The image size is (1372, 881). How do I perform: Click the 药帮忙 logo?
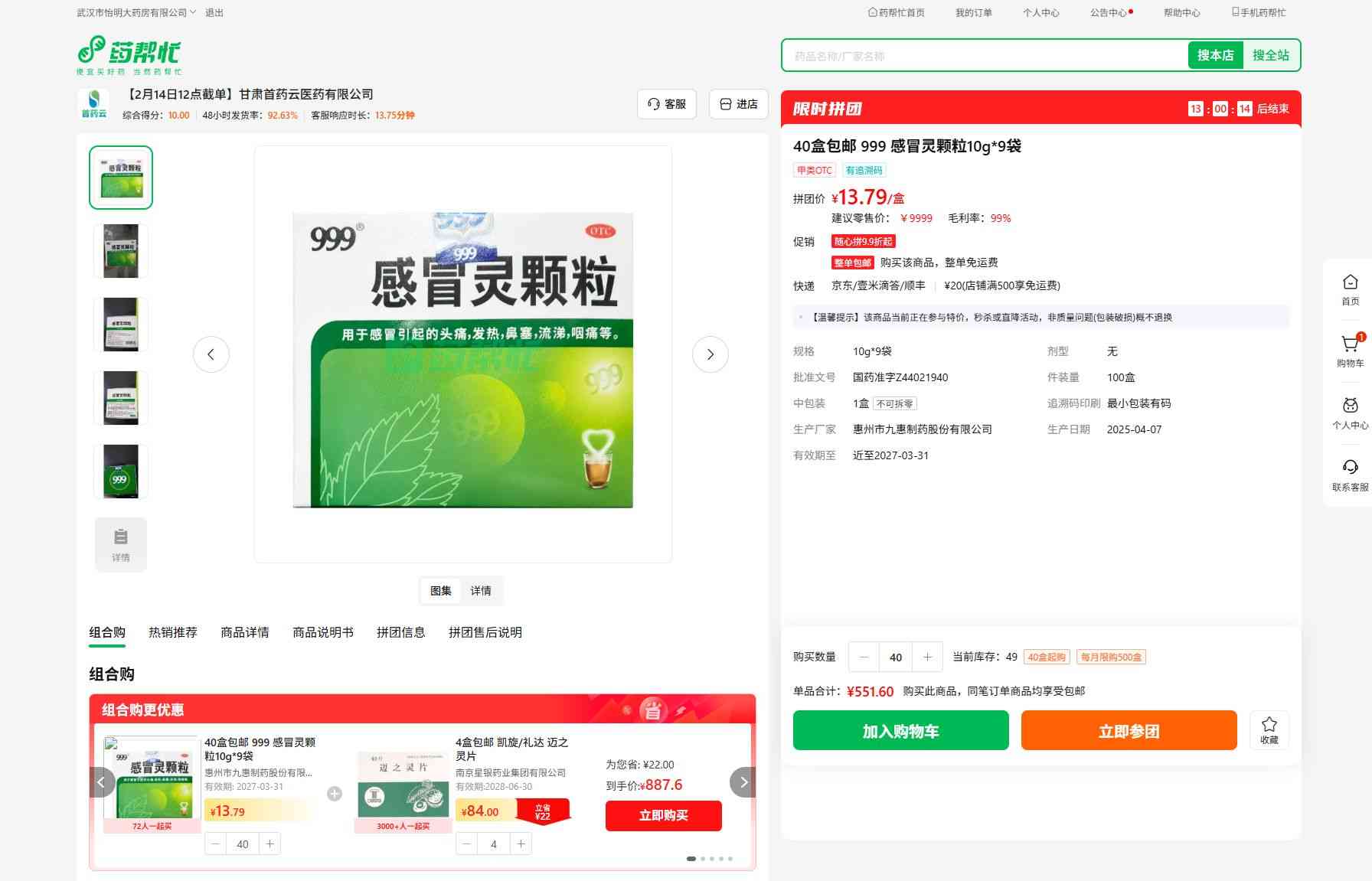[129, 55]
